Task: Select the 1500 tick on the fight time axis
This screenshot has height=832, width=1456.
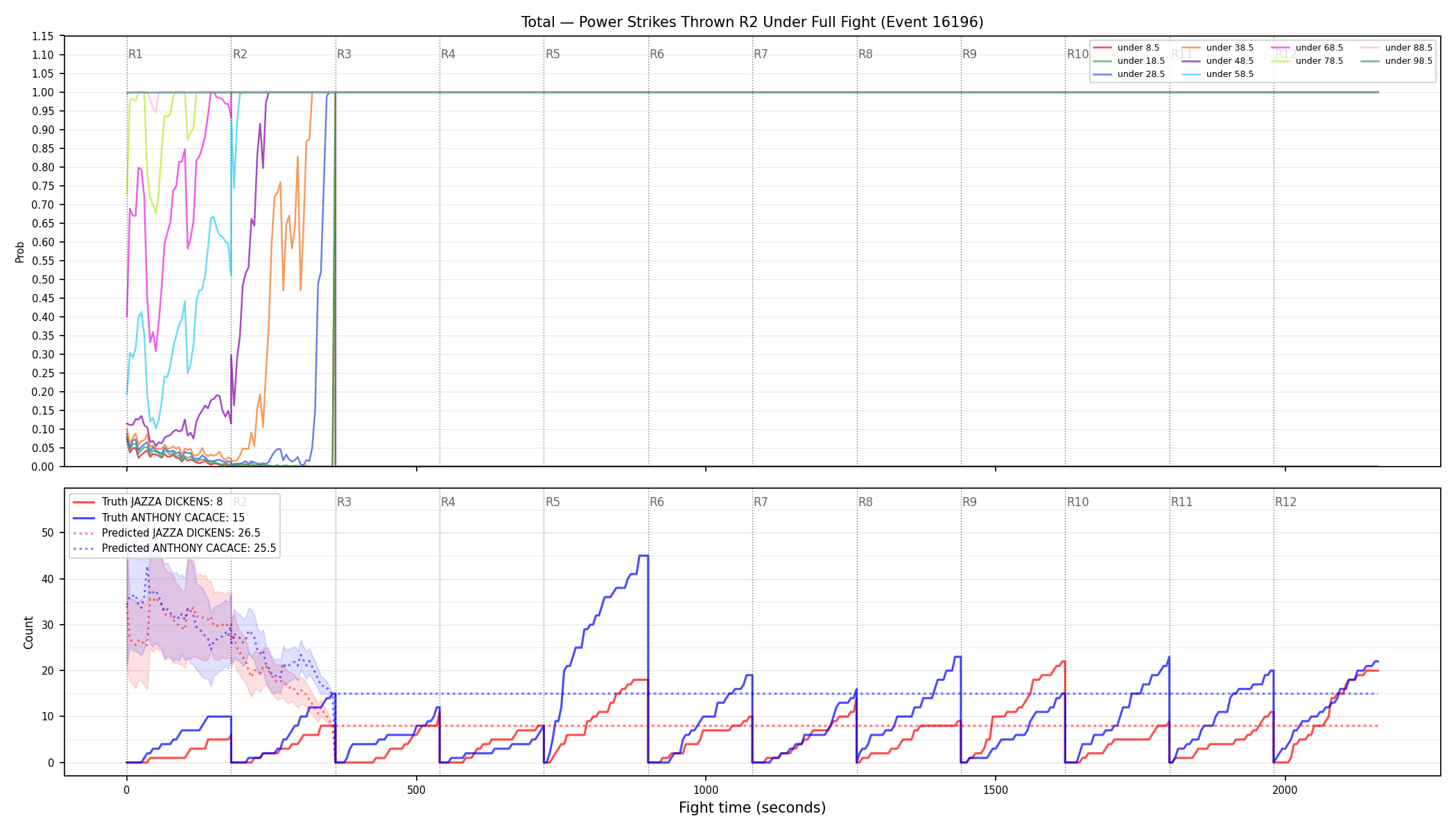Action: [x=996, y=790]
